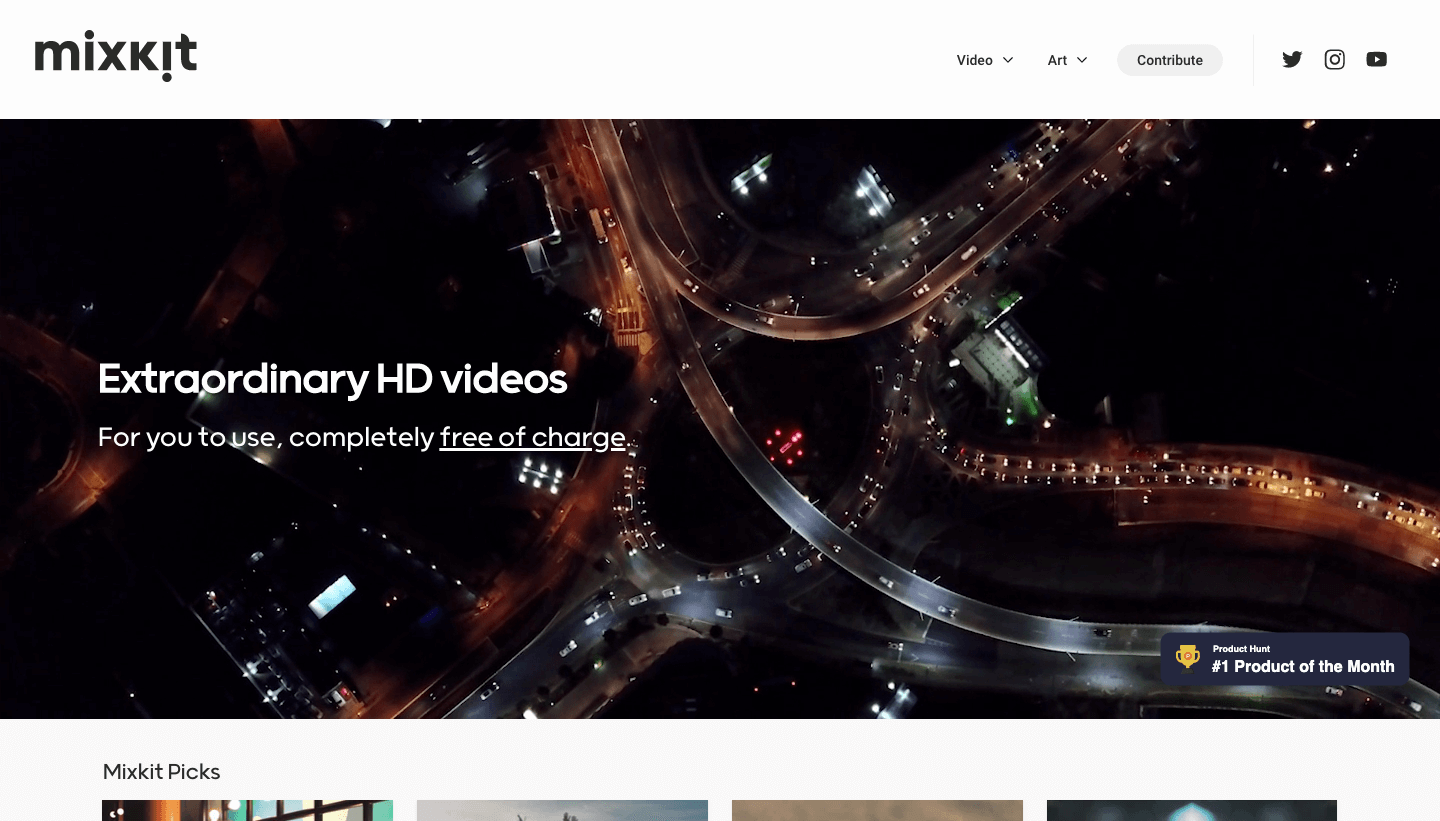Open the Art menu
Screen dimensions: 1440x821
1058,60
